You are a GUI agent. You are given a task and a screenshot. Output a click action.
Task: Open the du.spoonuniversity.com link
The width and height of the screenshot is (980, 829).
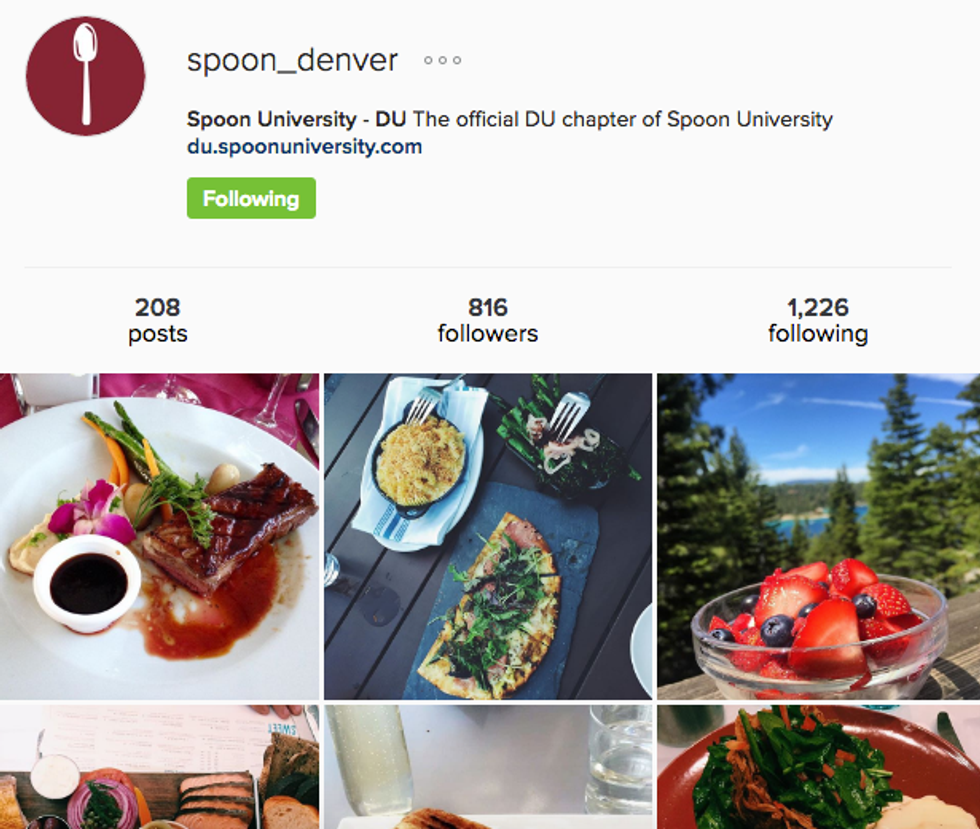tap(304, 147)
